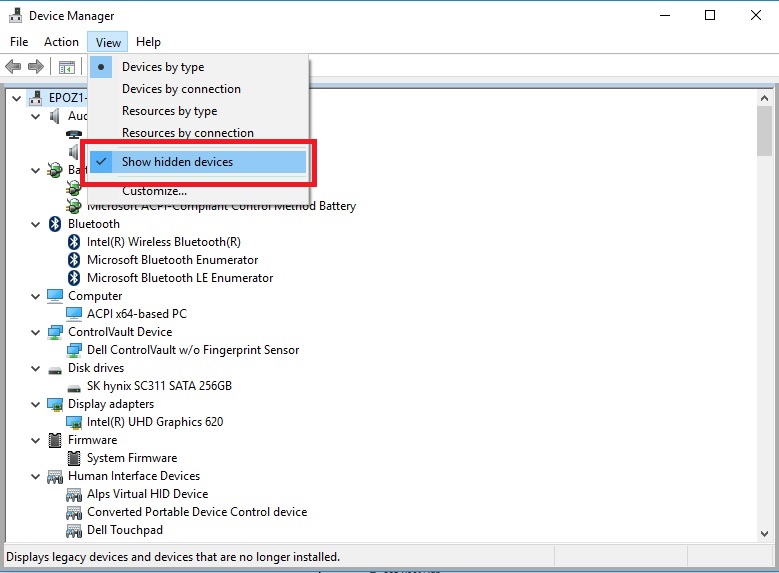Select the Intel(R) Wireless Bluetooth(R) device icon
Image resolution: width=779 pixels, height=573 pixels.
coord(74,242)
